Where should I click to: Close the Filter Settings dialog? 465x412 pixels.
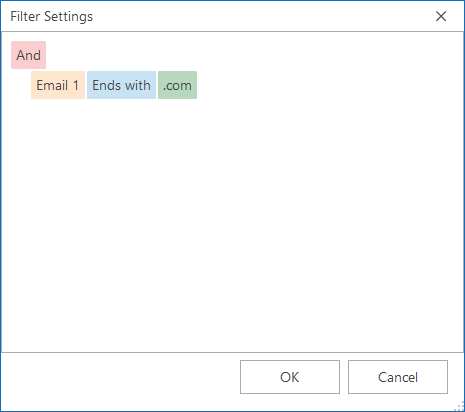(441, 16)
